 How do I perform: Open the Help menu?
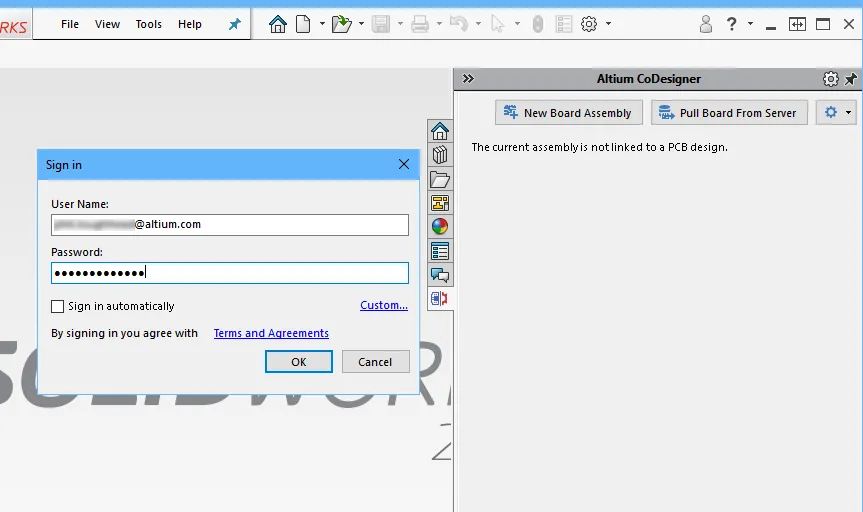click(189, 24)
